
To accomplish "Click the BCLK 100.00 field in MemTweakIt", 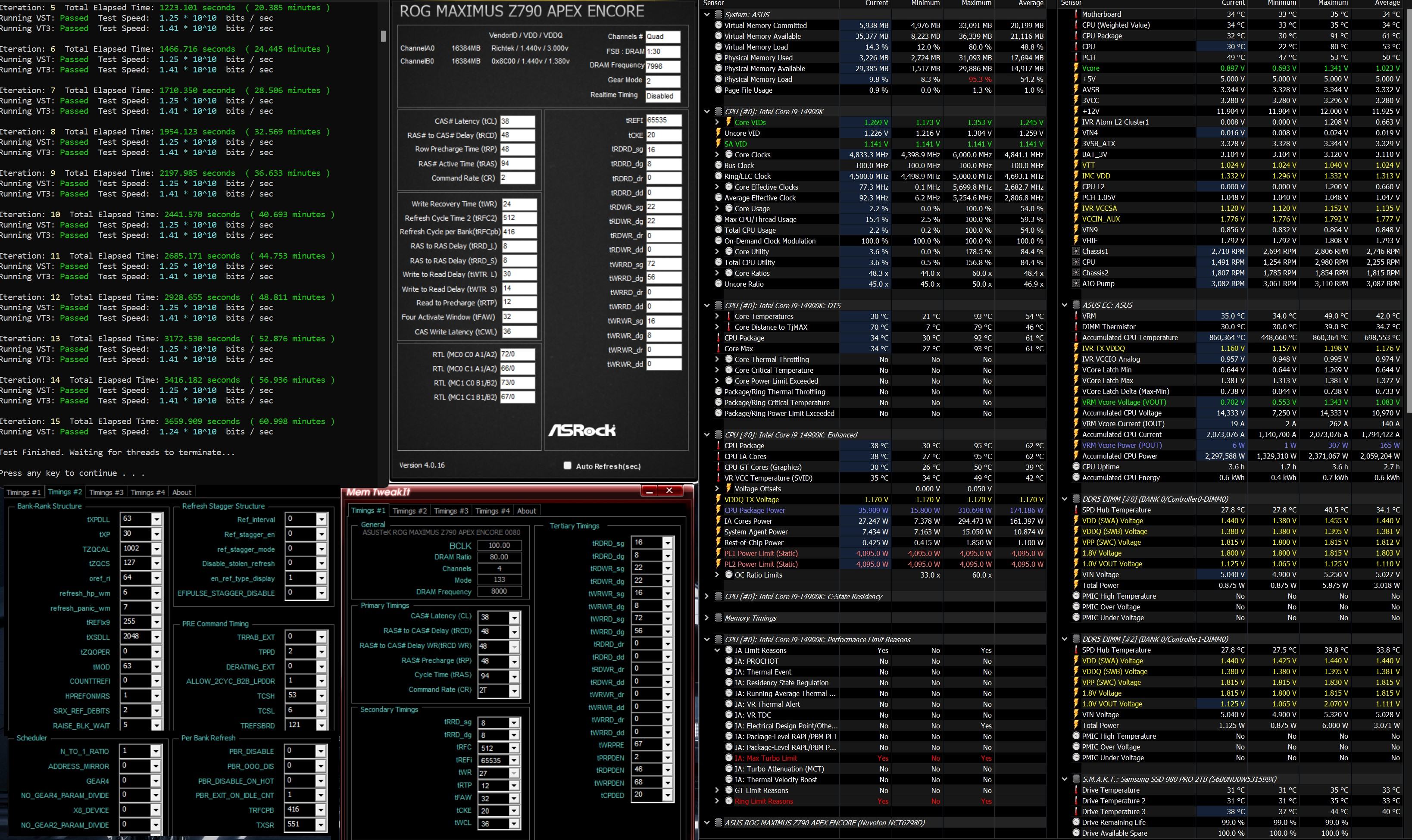I will [x=499, y=546].
